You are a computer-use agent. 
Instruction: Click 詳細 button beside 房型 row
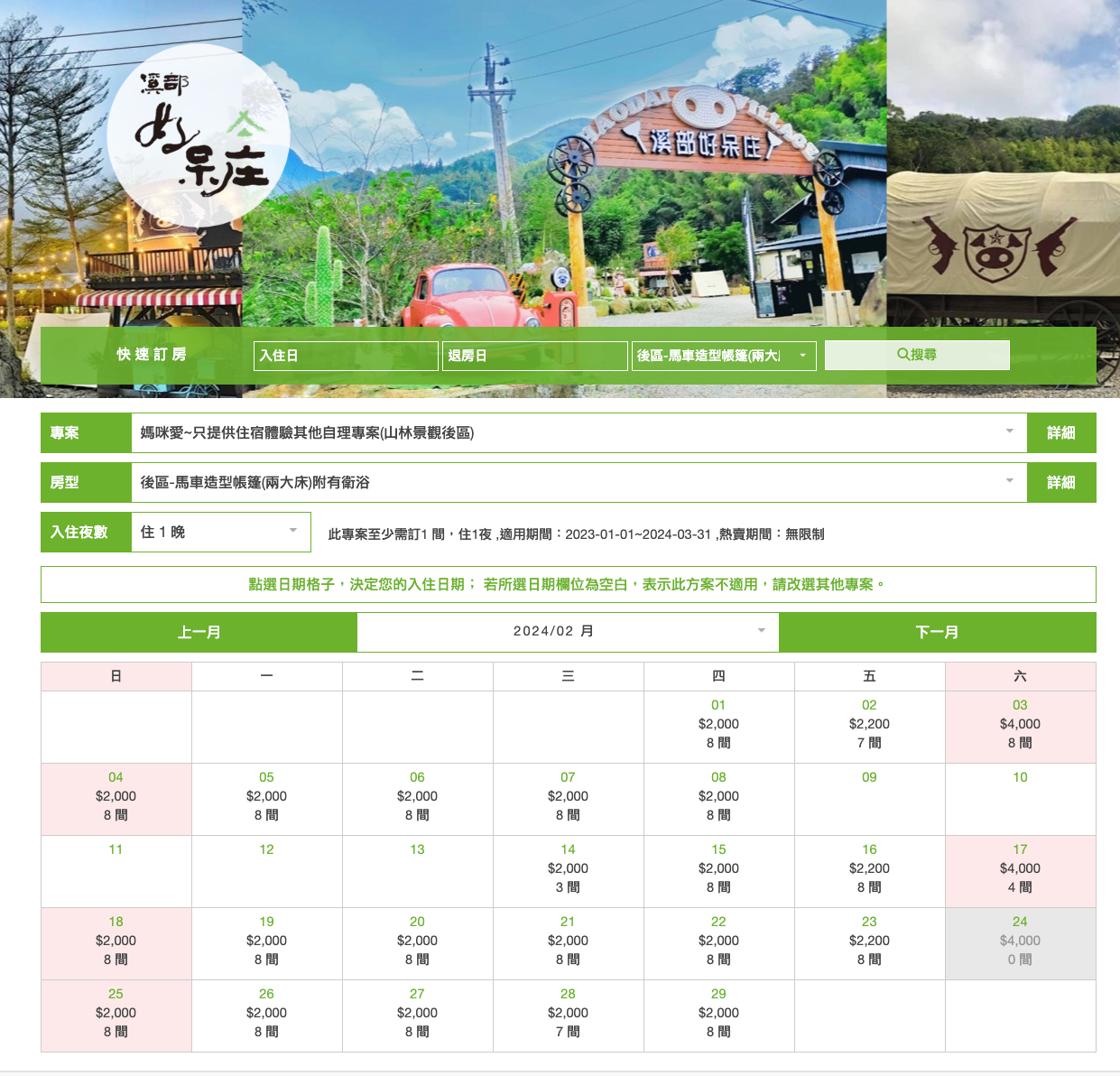tap(1061, 483)
